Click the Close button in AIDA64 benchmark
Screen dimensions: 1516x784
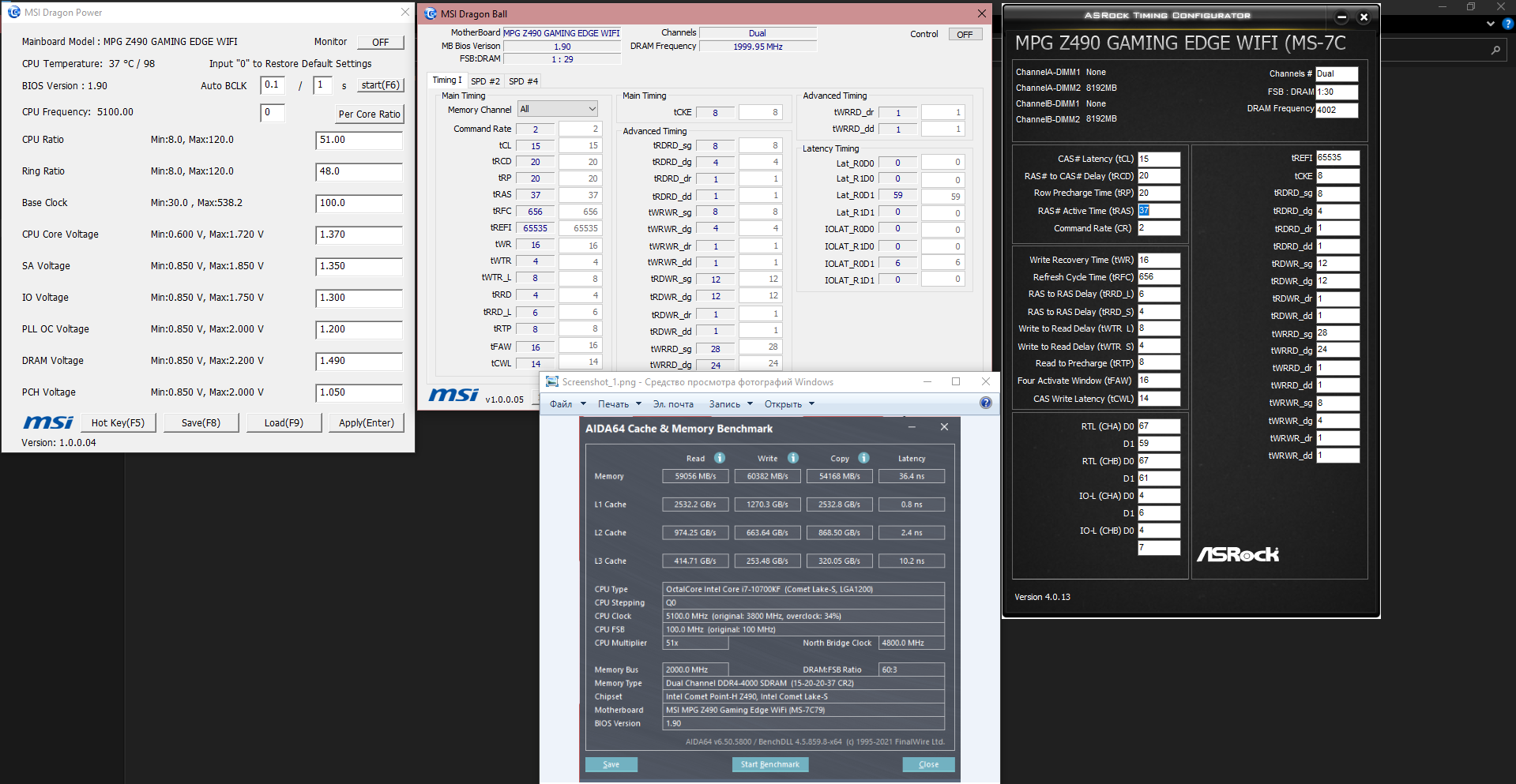[929, 764]
